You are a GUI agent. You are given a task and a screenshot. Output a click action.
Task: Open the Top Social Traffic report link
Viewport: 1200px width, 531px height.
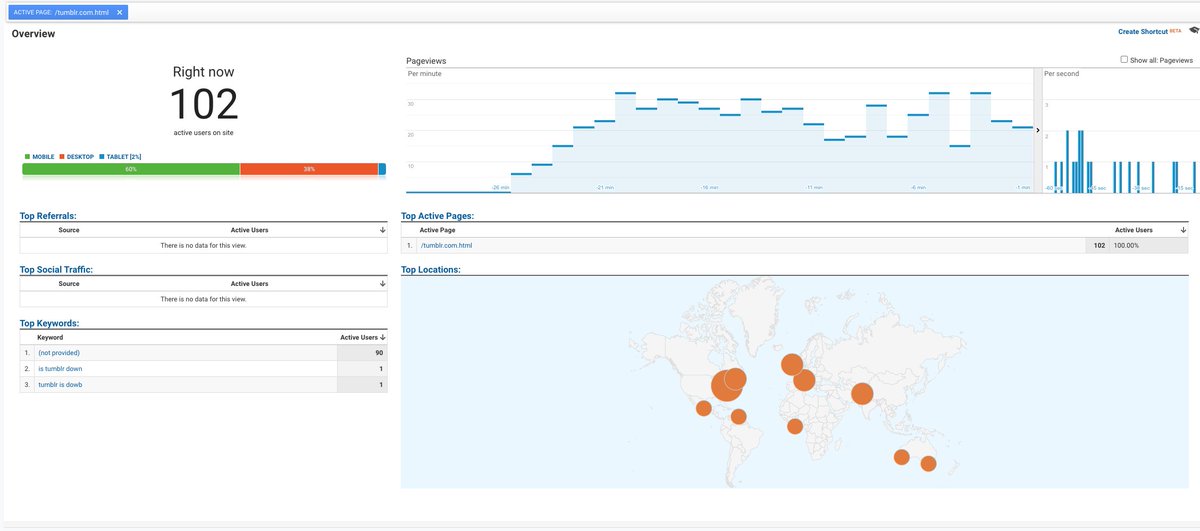click(56, 269)
